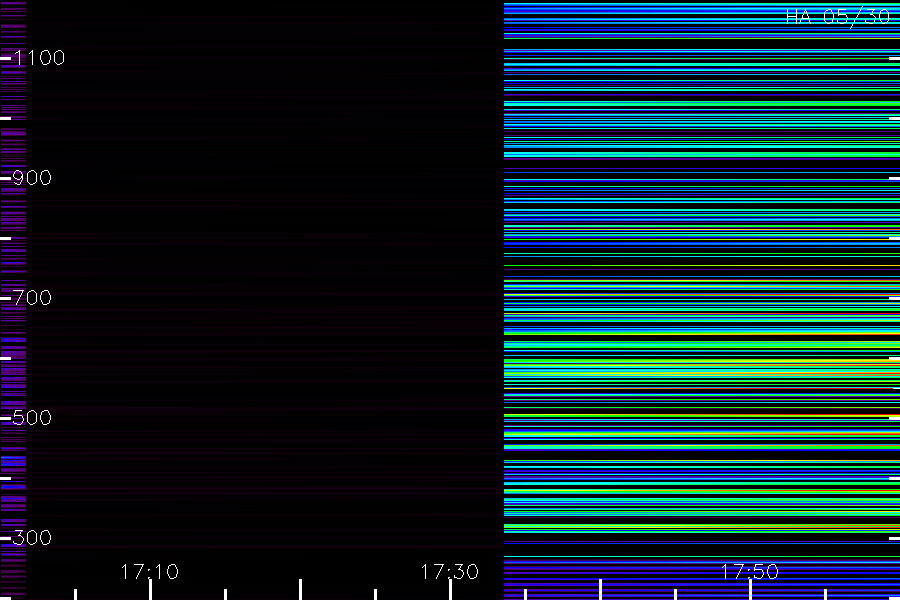Click the 1100 frequency axis label
The width and height of the screenshot is (900, 600).
point(39,58)
